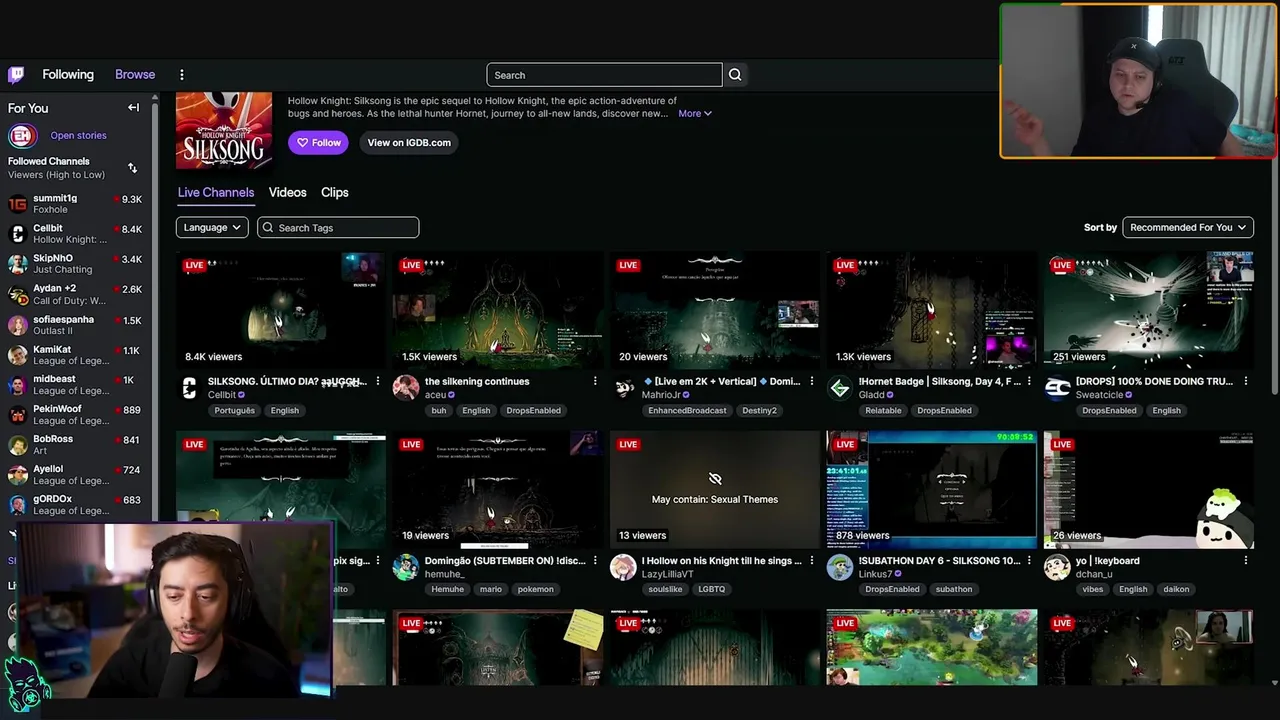
Task: Switch to the Videos tab
Action: point(287,193)
